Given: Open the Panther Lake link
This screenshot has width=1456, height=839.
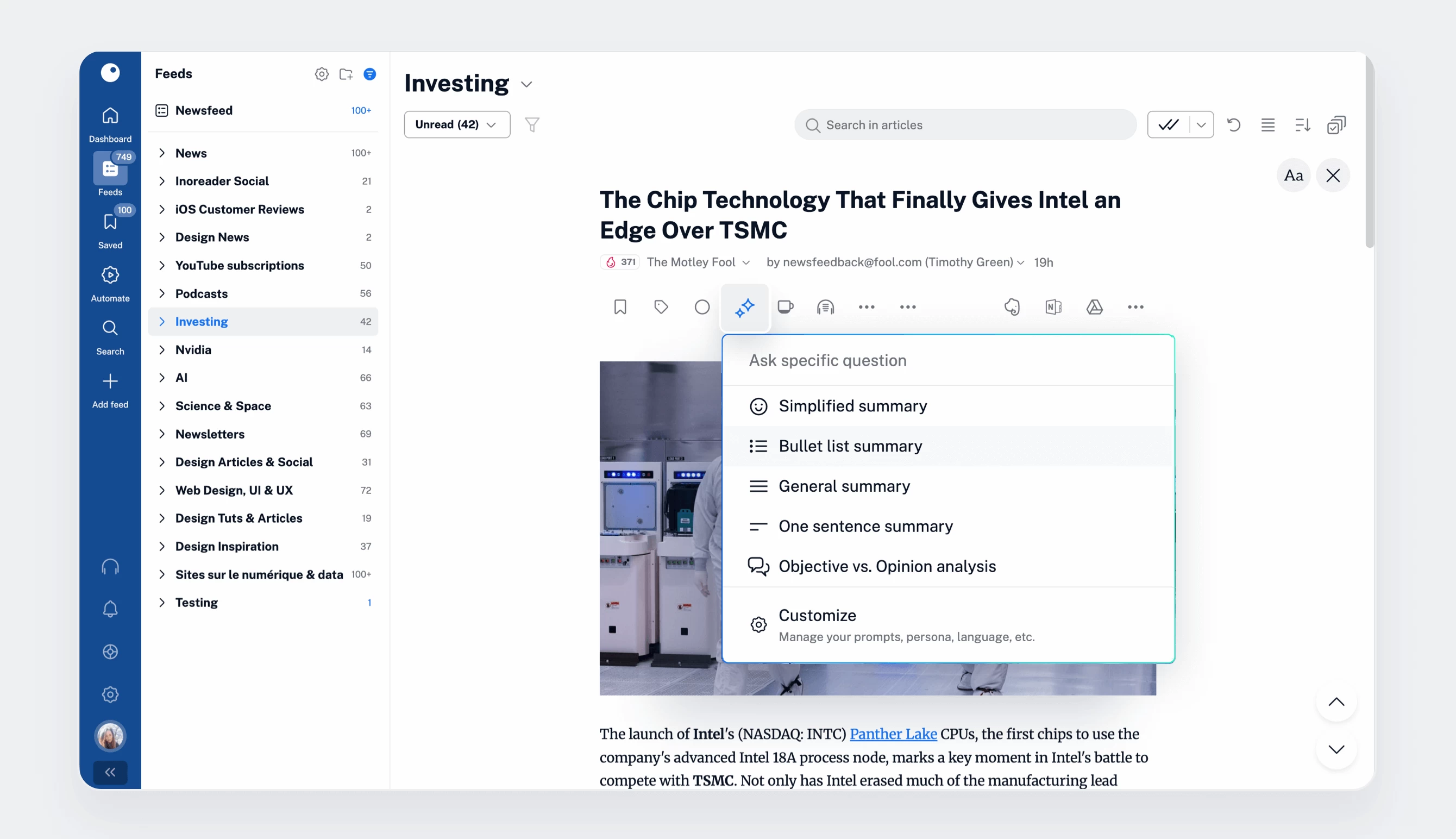Looking at the screenshot, I should click(x=893, y=734).
